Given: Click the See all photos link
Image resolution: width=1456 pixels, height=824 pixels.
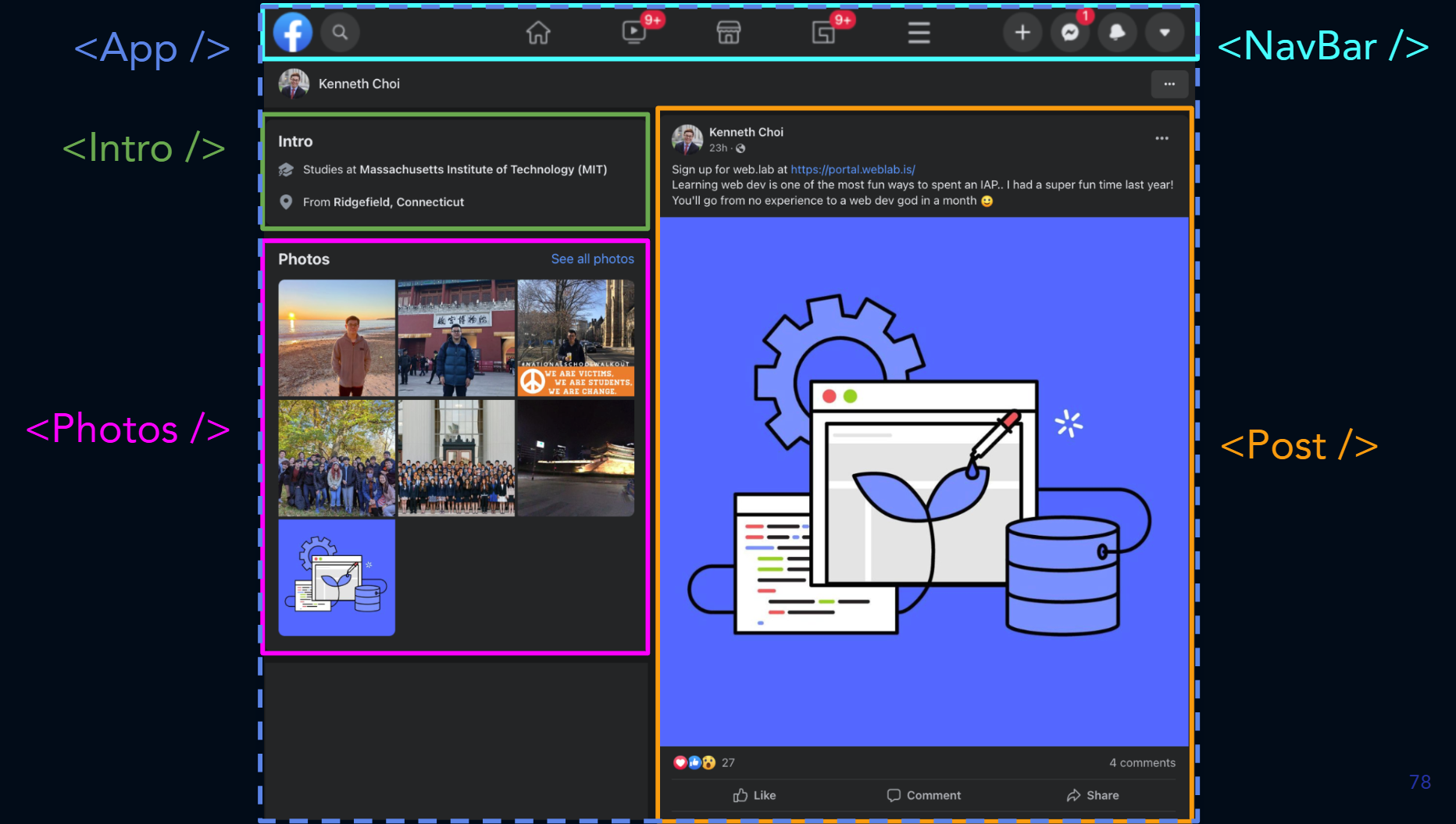Looking at the screenshot, I should (x=592, y=259).
